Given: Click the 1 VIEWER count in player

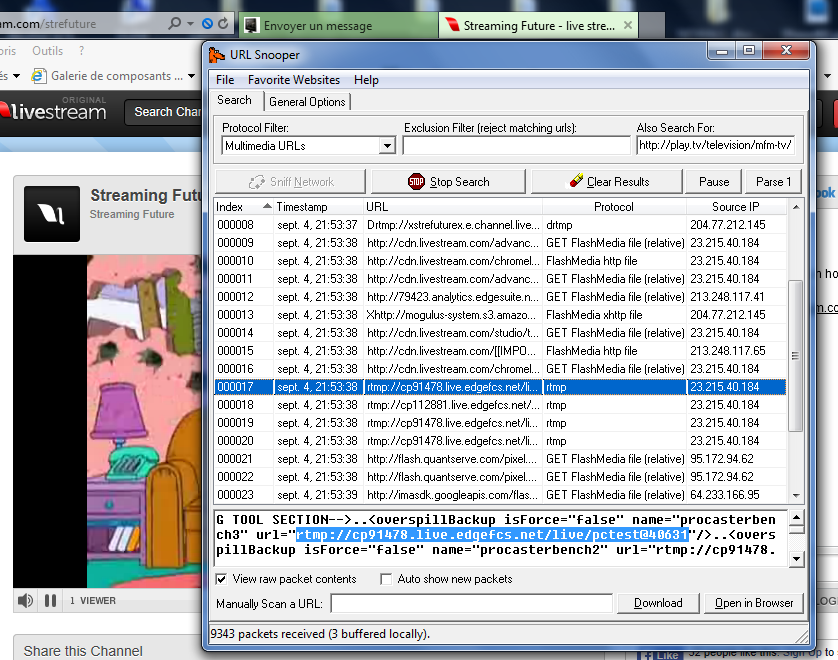Looking at the screenshot, I should point(92,601).
